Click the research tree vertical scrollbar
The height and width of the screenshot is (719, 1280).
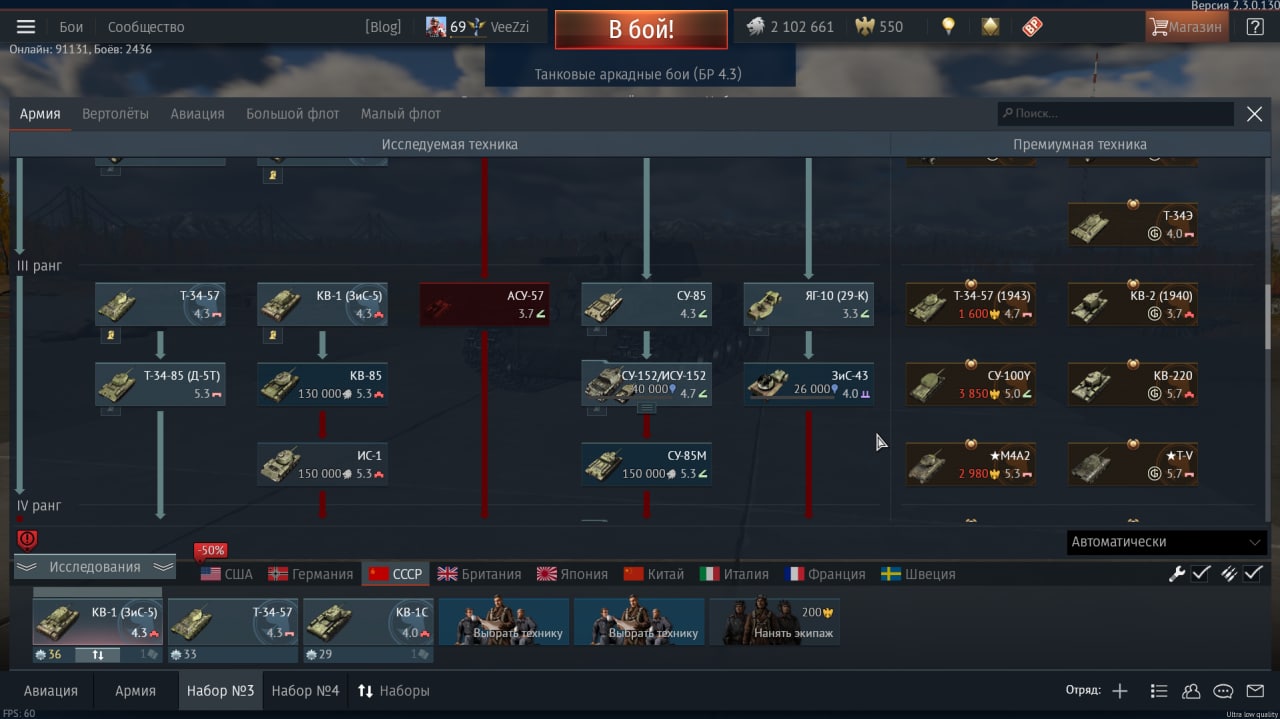tap(1269, 316)
